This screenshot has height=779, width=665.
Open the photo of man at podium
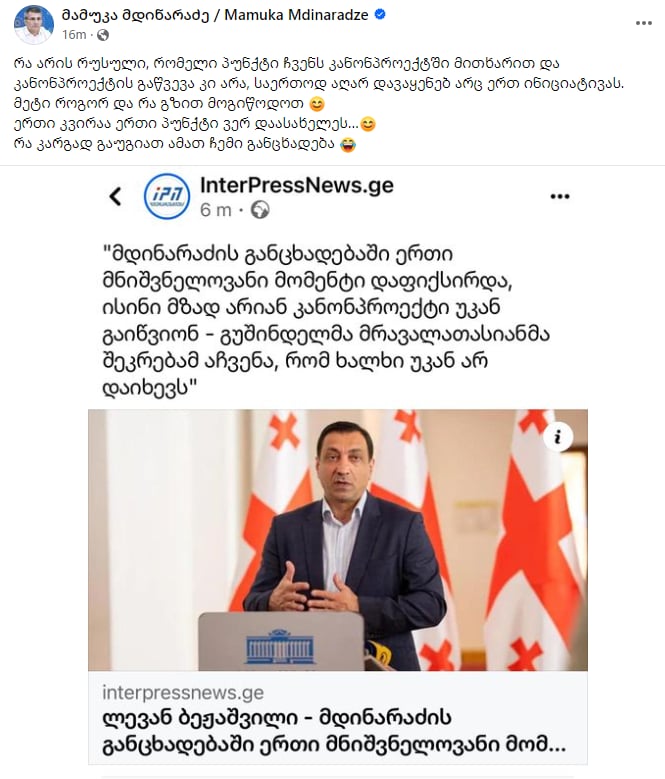[x=338, y=540]
